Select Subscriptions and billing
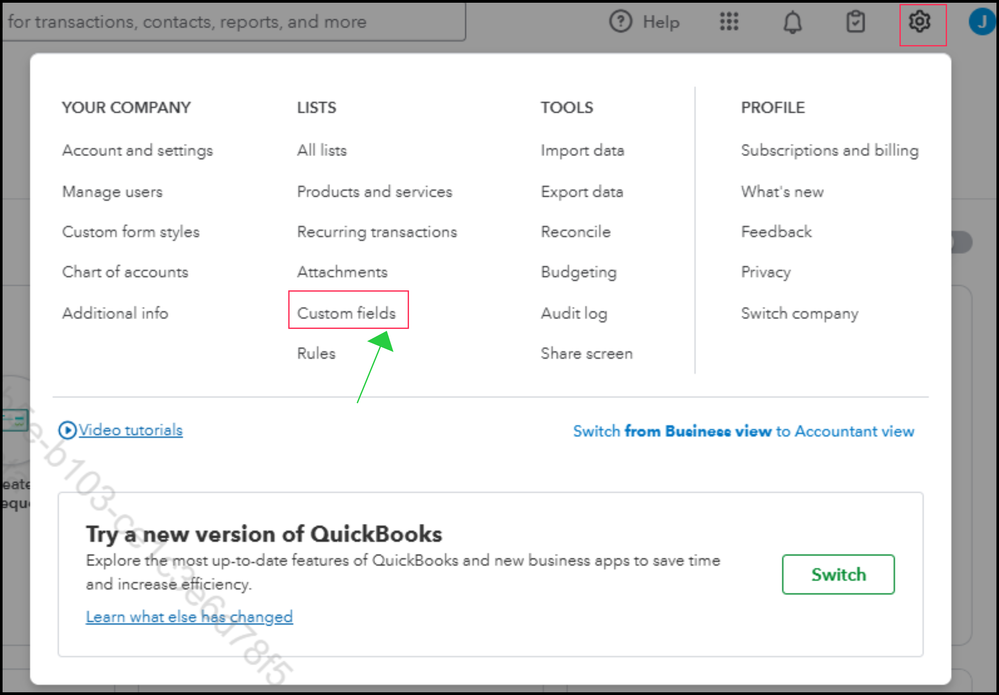999x695 pixels. pyautogui.click(x=829, y=150)
